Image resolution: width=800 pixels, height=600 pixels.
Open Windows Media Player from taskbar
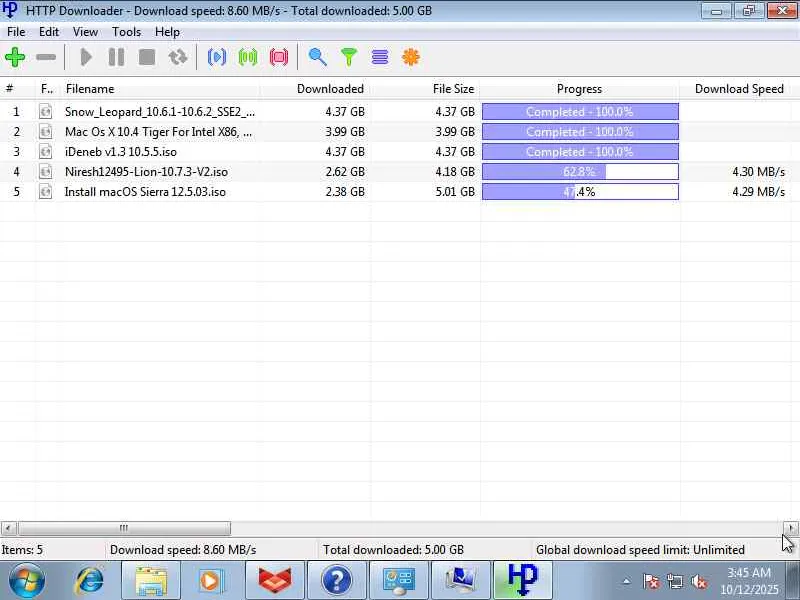[212, 581]
